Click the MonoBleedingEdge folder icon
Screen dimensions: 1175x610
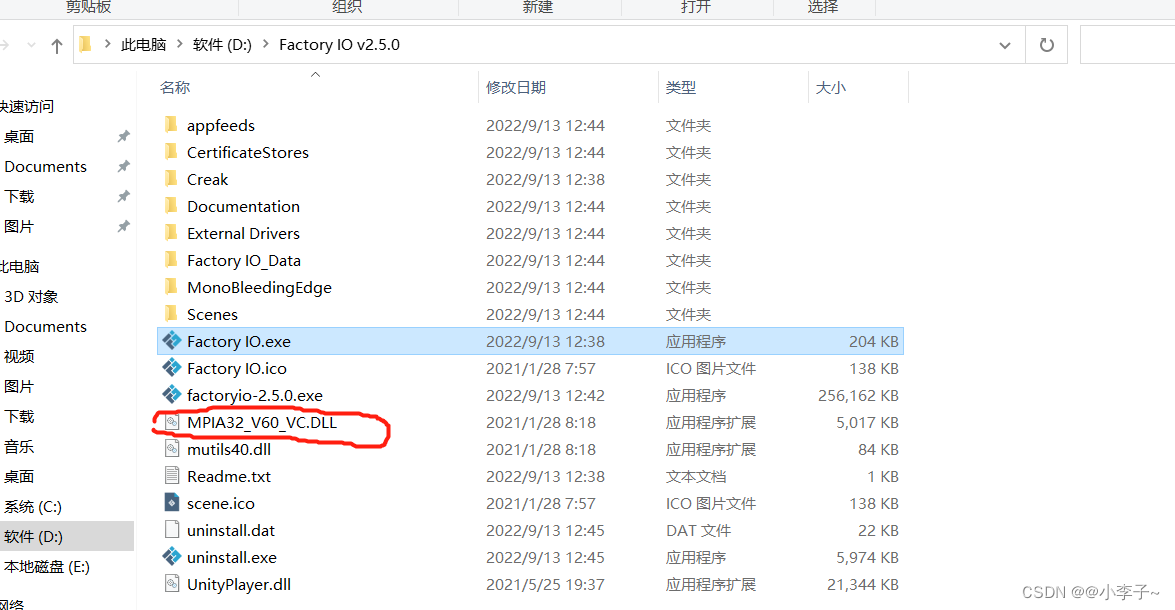click(x=171, y=286)
